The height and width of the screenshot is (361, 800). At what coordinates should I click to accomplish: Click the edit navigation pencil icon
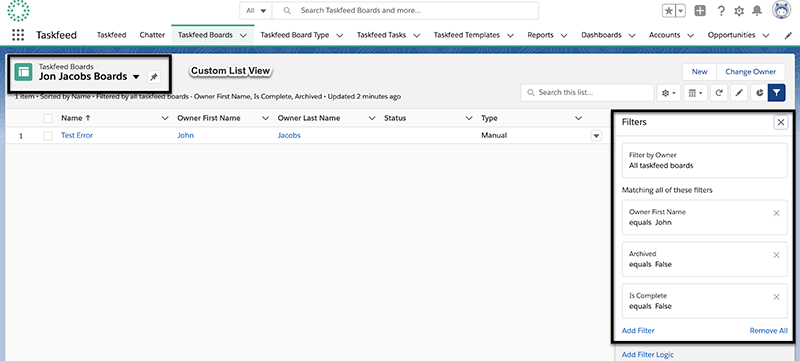788,35
